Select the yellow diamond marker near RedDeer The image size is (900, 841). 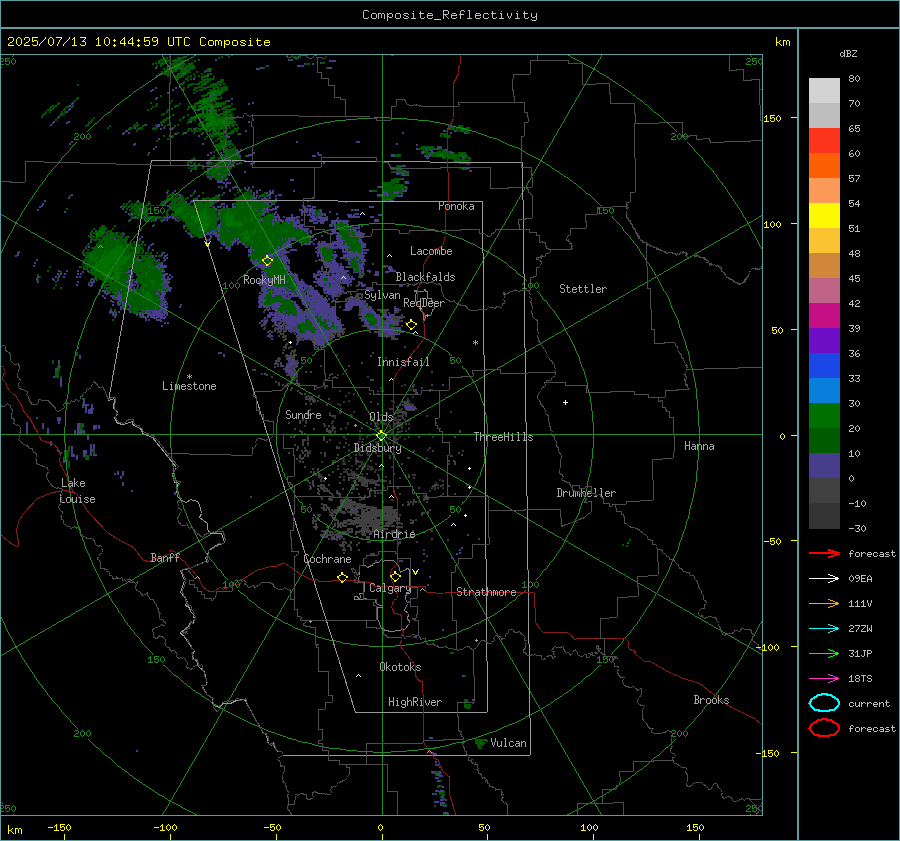411,325
